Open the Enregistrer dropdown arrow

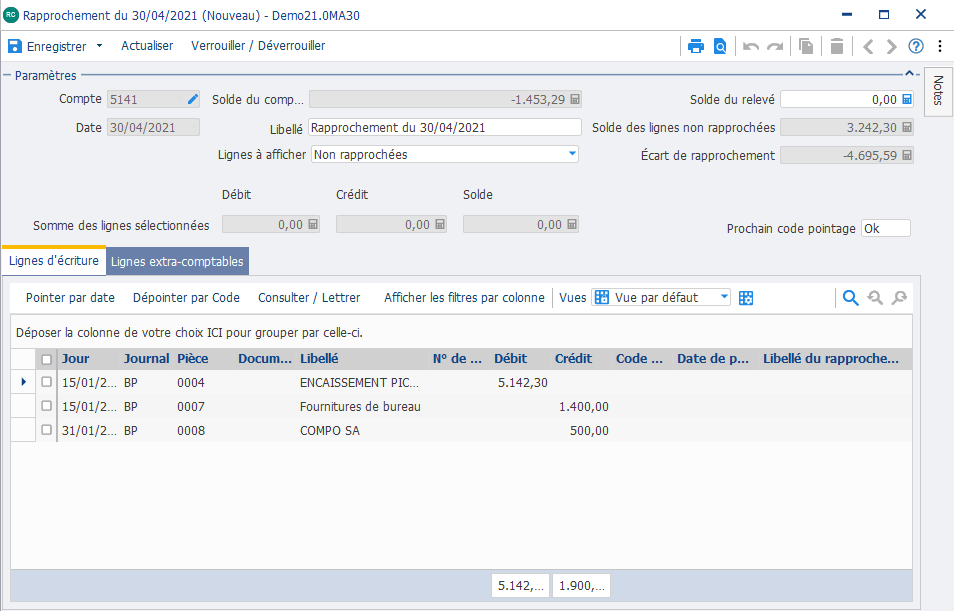(x=100, y=46)
